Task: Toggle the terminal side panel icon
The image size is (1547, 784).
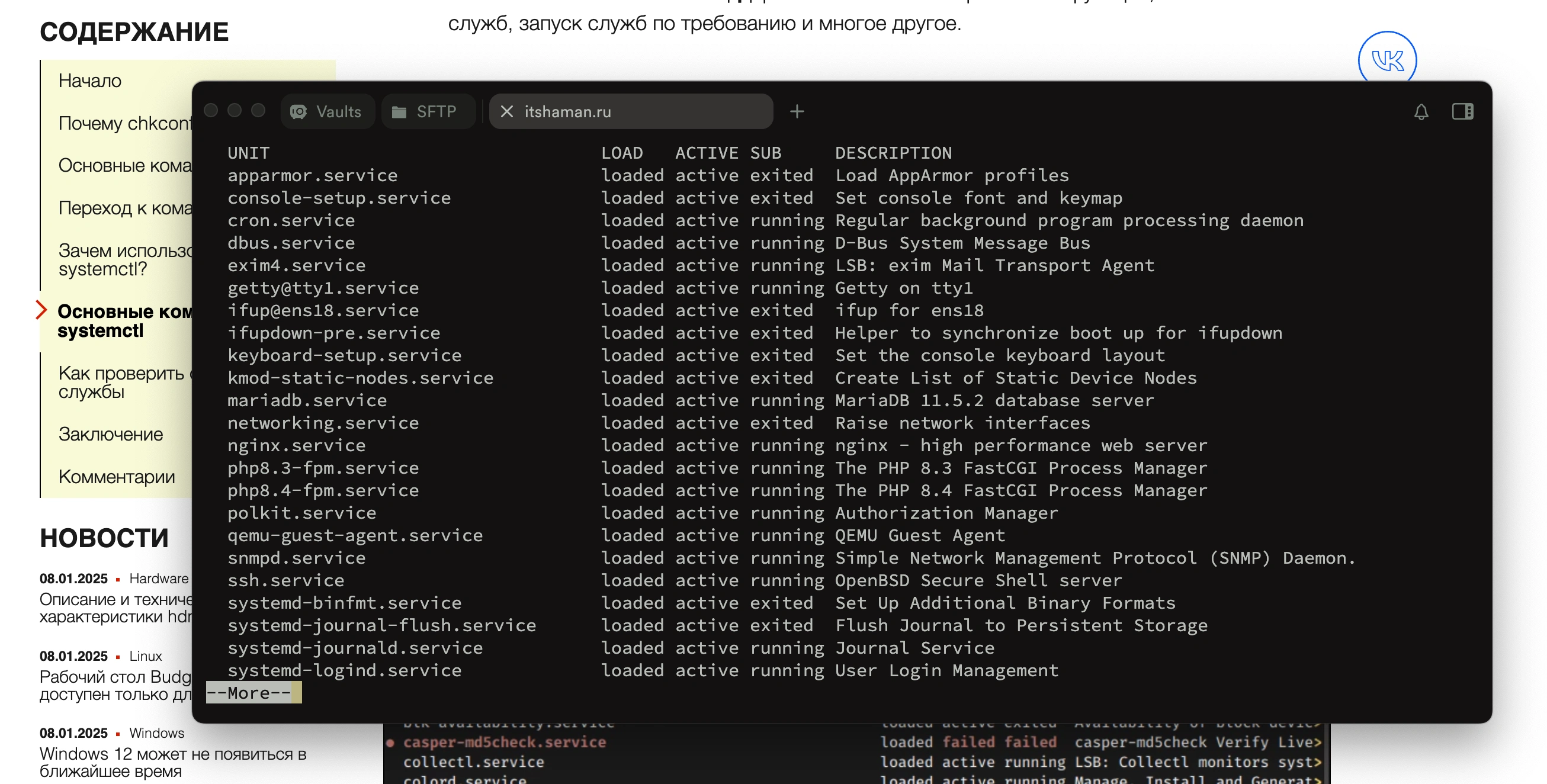Action: point(1462,112)
